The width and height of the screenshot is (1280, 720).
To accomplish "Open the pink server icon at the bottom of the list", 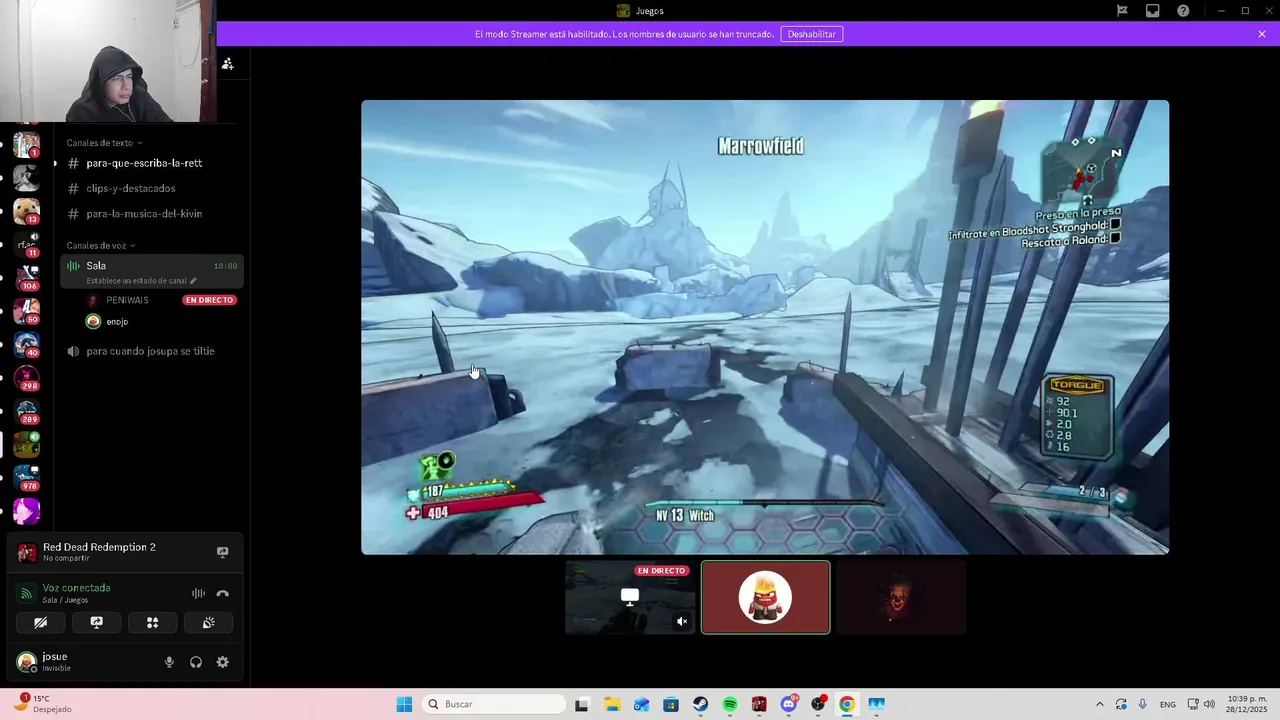I will click(x=26, y=511).
